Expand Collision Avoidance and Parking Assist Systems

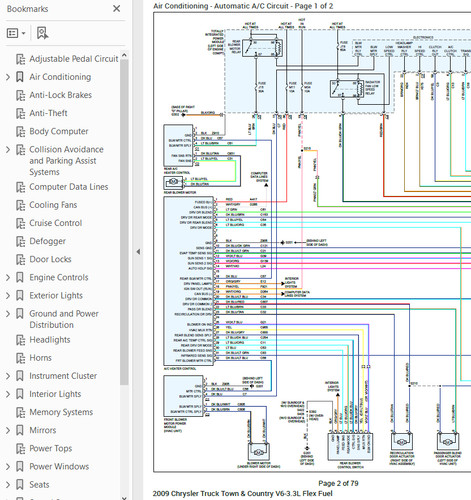coord(8,150)
